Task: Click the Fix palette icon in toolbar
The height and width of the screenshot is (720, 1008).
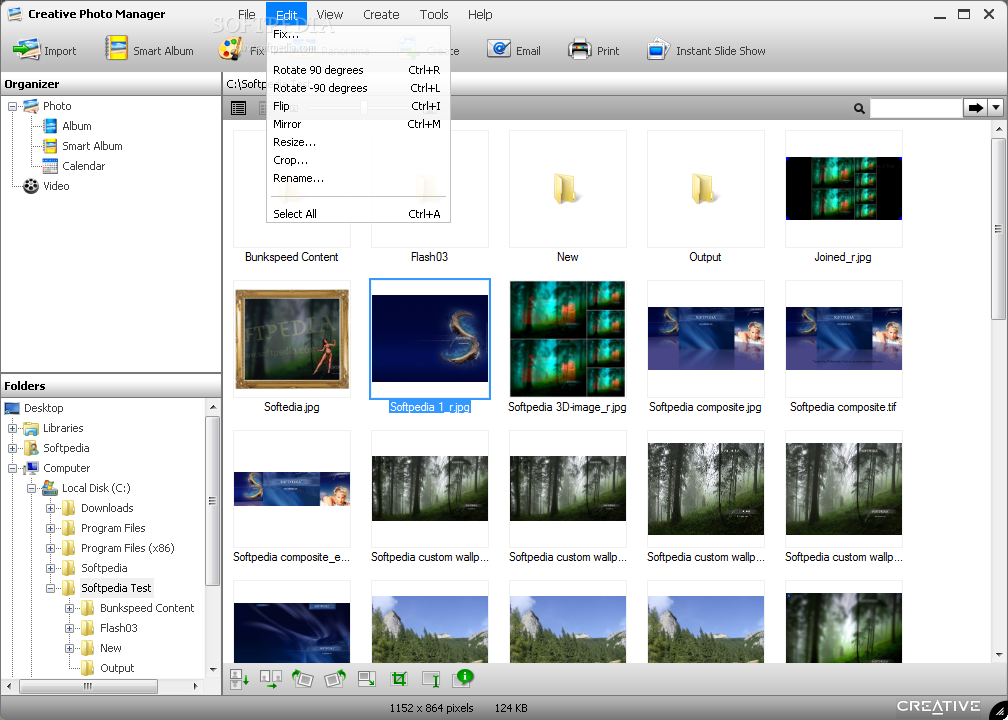Action: (x=230, y=50)
